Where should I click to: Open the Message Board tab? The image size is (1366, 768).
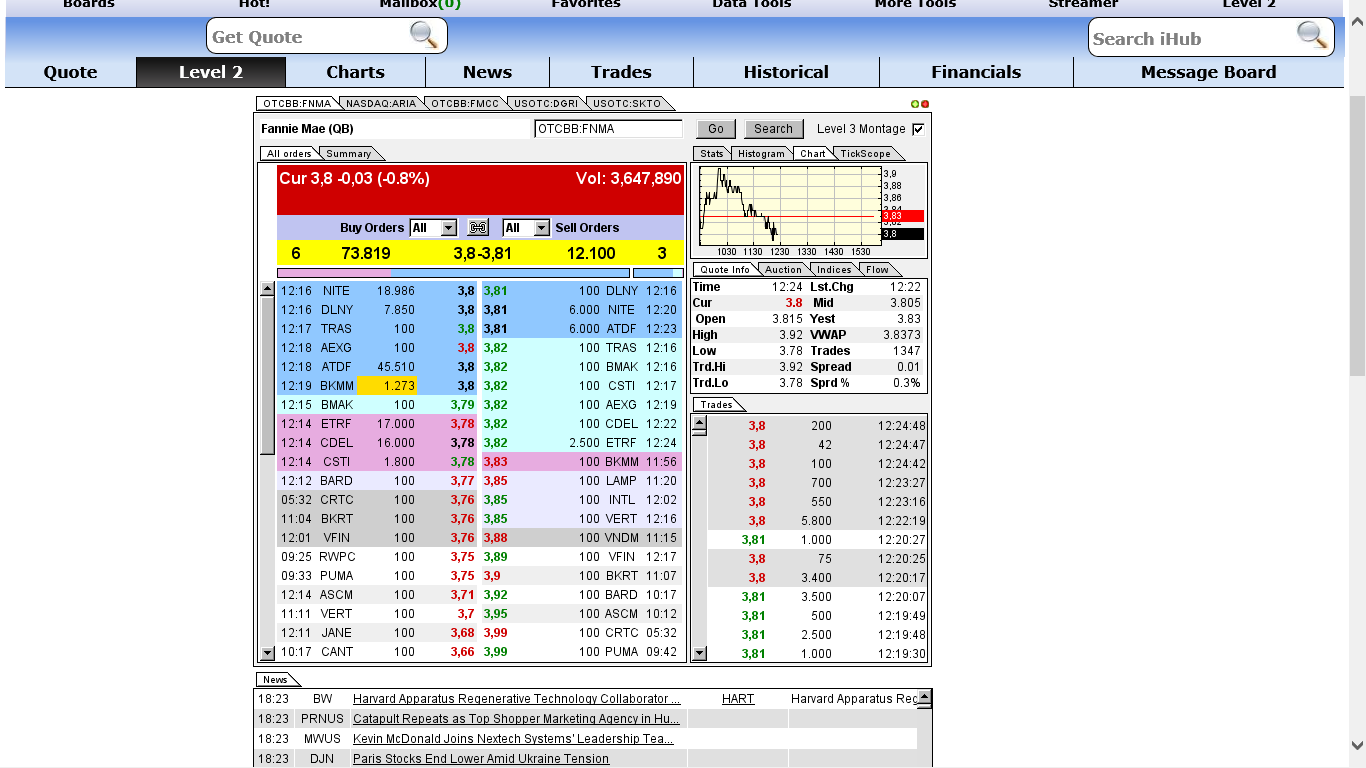click(1208, 72)
